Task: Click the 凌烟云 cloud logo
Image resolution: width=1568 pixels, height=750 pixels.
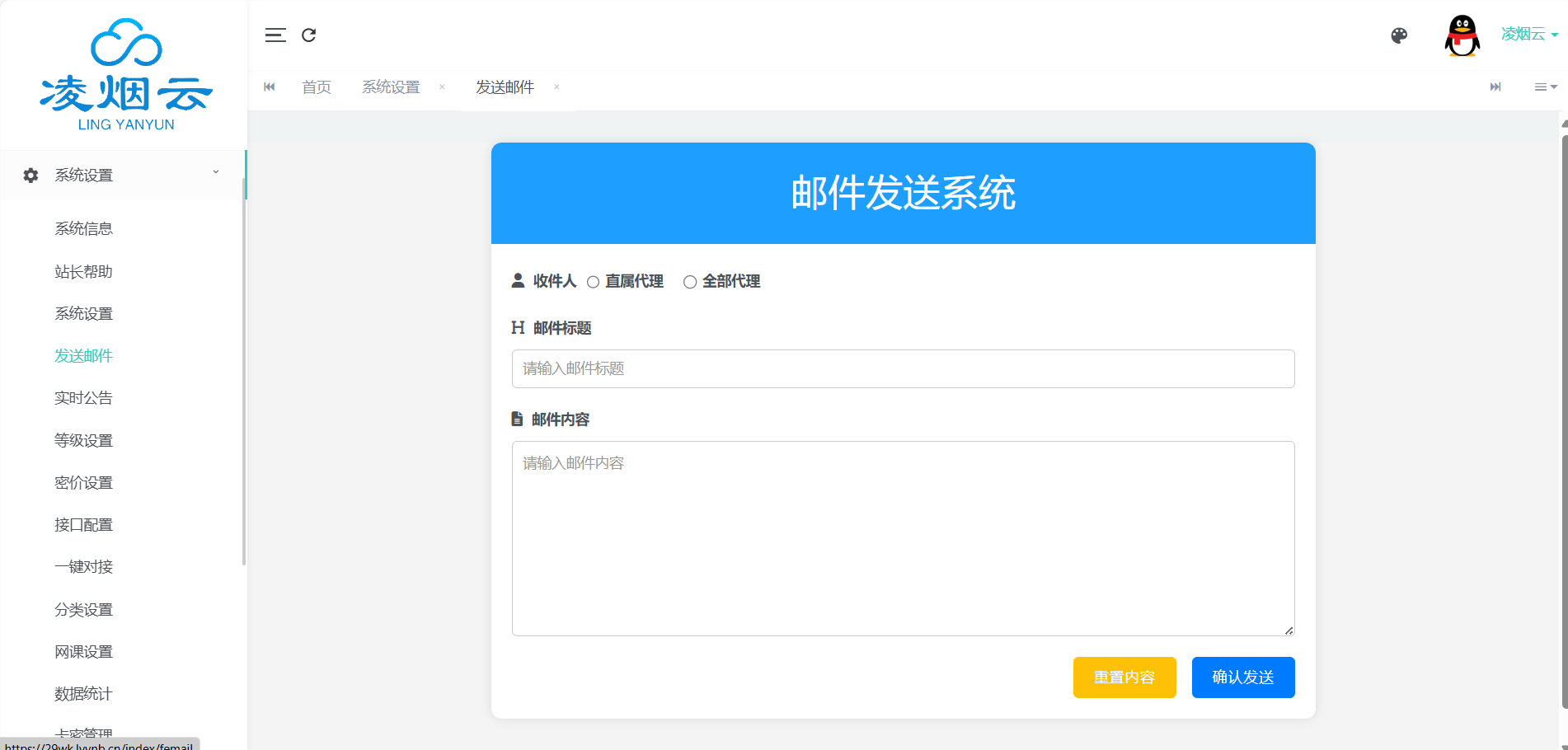Action: (x=126, y=74)
